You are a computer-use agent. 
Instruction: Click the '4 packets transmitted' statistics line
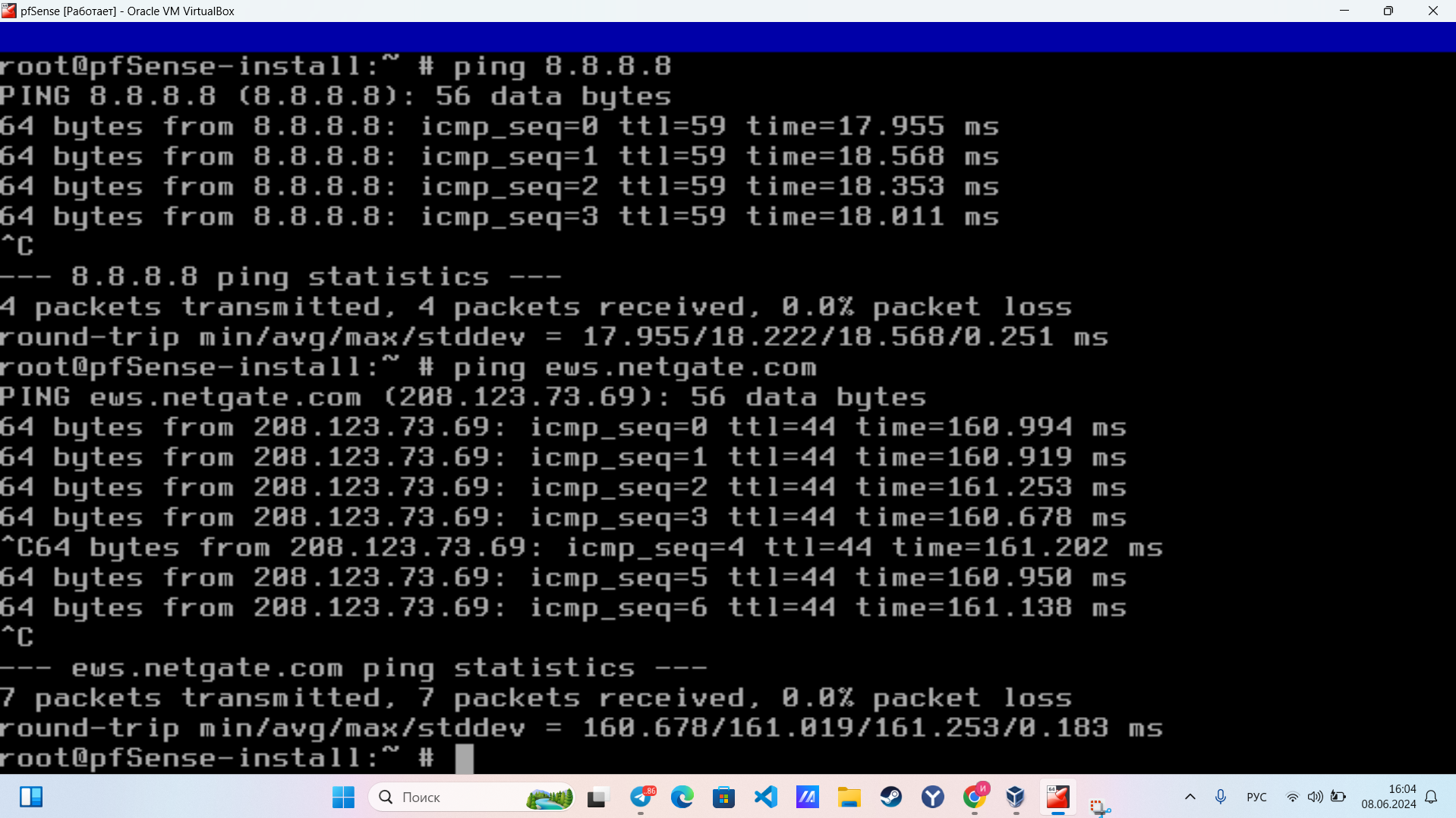coord(536,307)
